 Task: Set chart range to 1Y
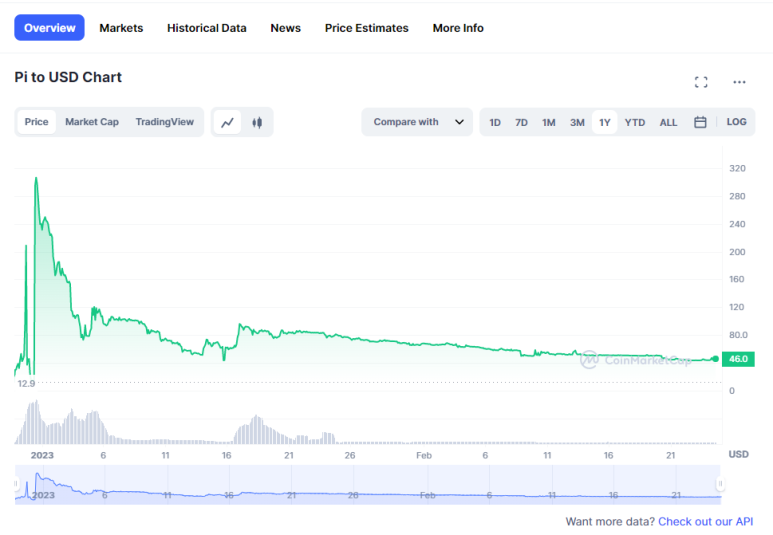pos(605,122)
